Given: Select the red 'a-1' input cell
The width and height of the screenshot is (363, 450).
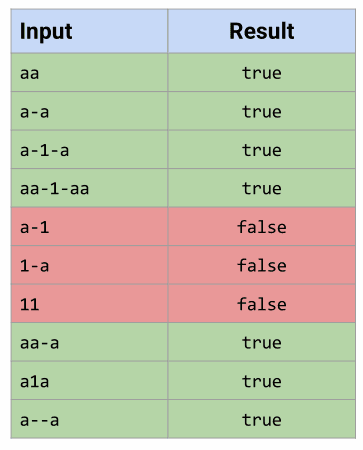Looking at the screenshot, I should pyautogui.click(x=89, y=227).
